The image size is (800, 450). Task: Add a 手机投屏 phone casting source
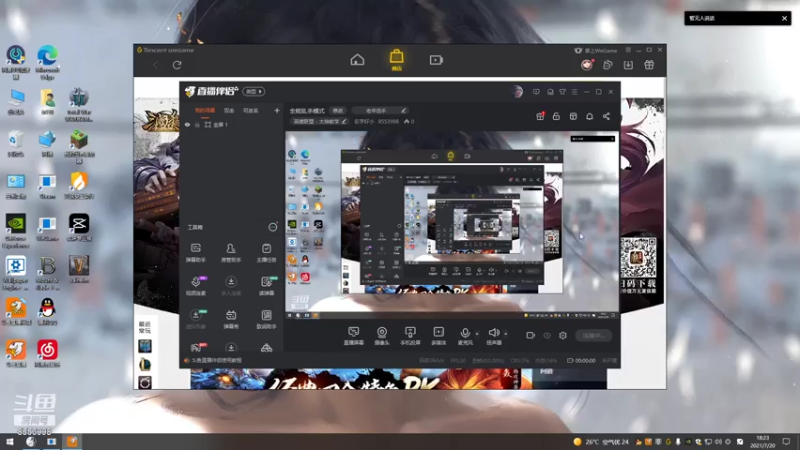coord(410,336)
